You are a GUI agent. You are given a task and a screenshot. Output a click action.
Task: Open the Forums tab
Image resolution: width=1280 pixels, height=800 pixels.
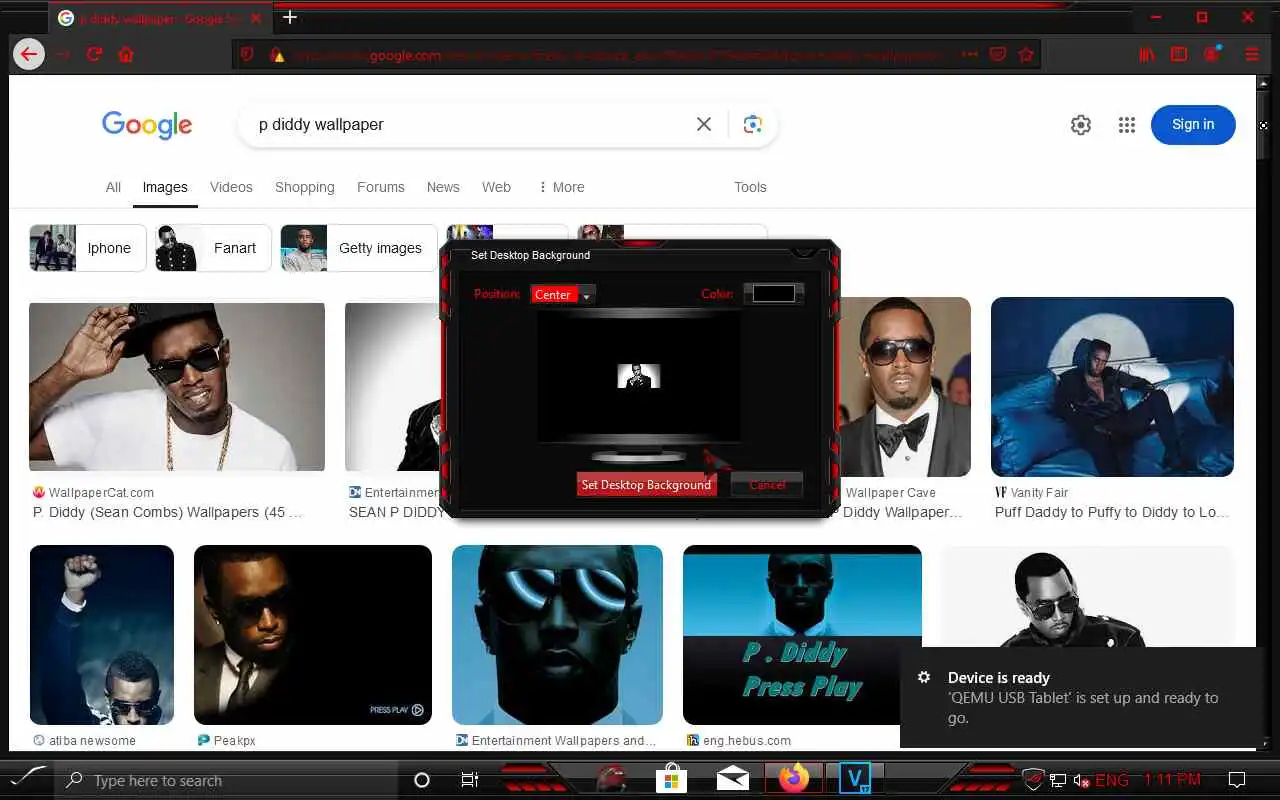381,187
